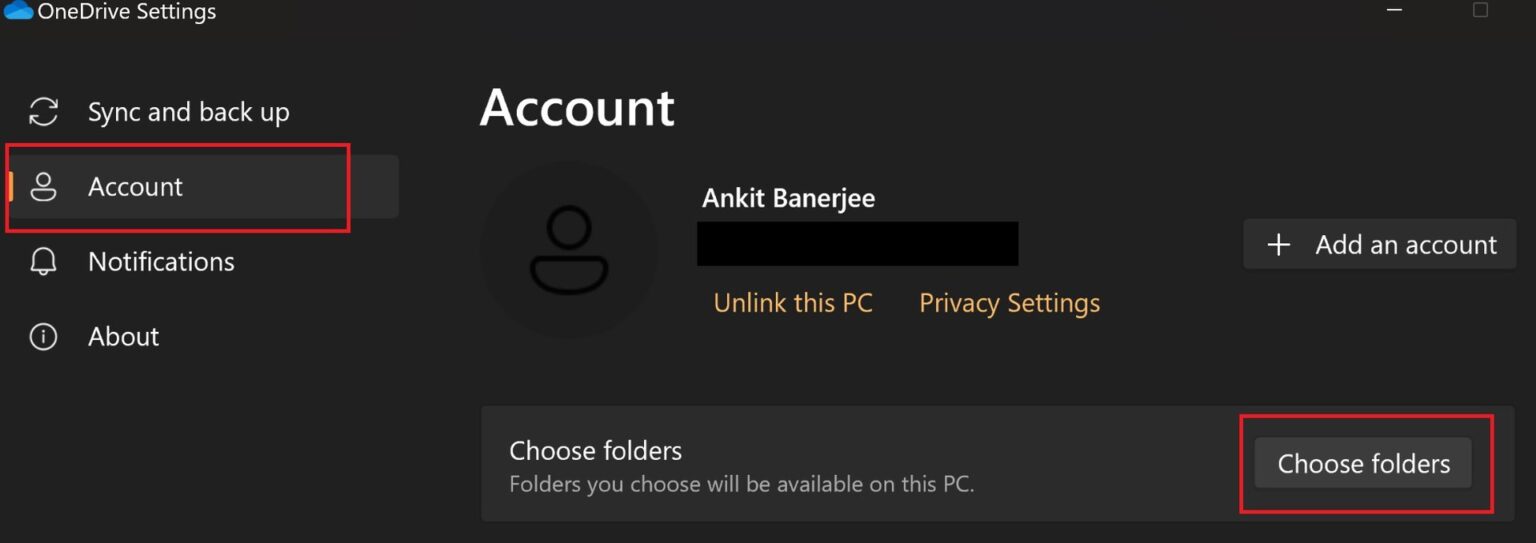
Task: Click the Ankit Banerjee account name
Action: pyautogui.click(x=788, y=198)
